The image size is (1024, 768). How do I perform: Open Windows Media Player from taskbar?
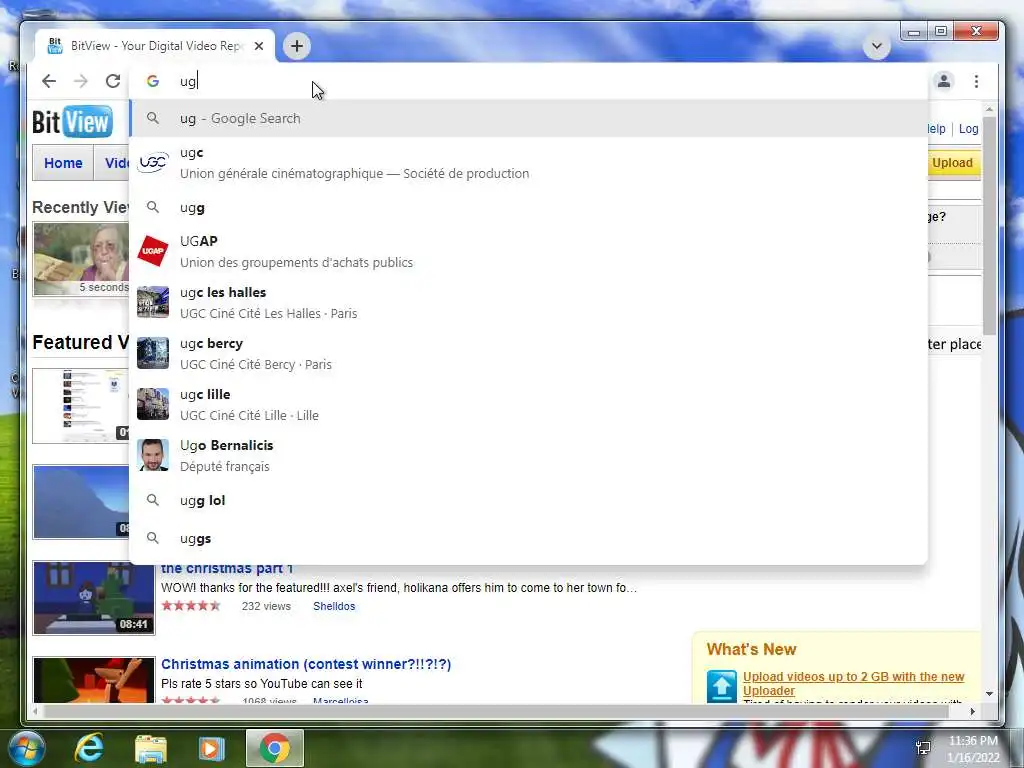click(211, 748)
